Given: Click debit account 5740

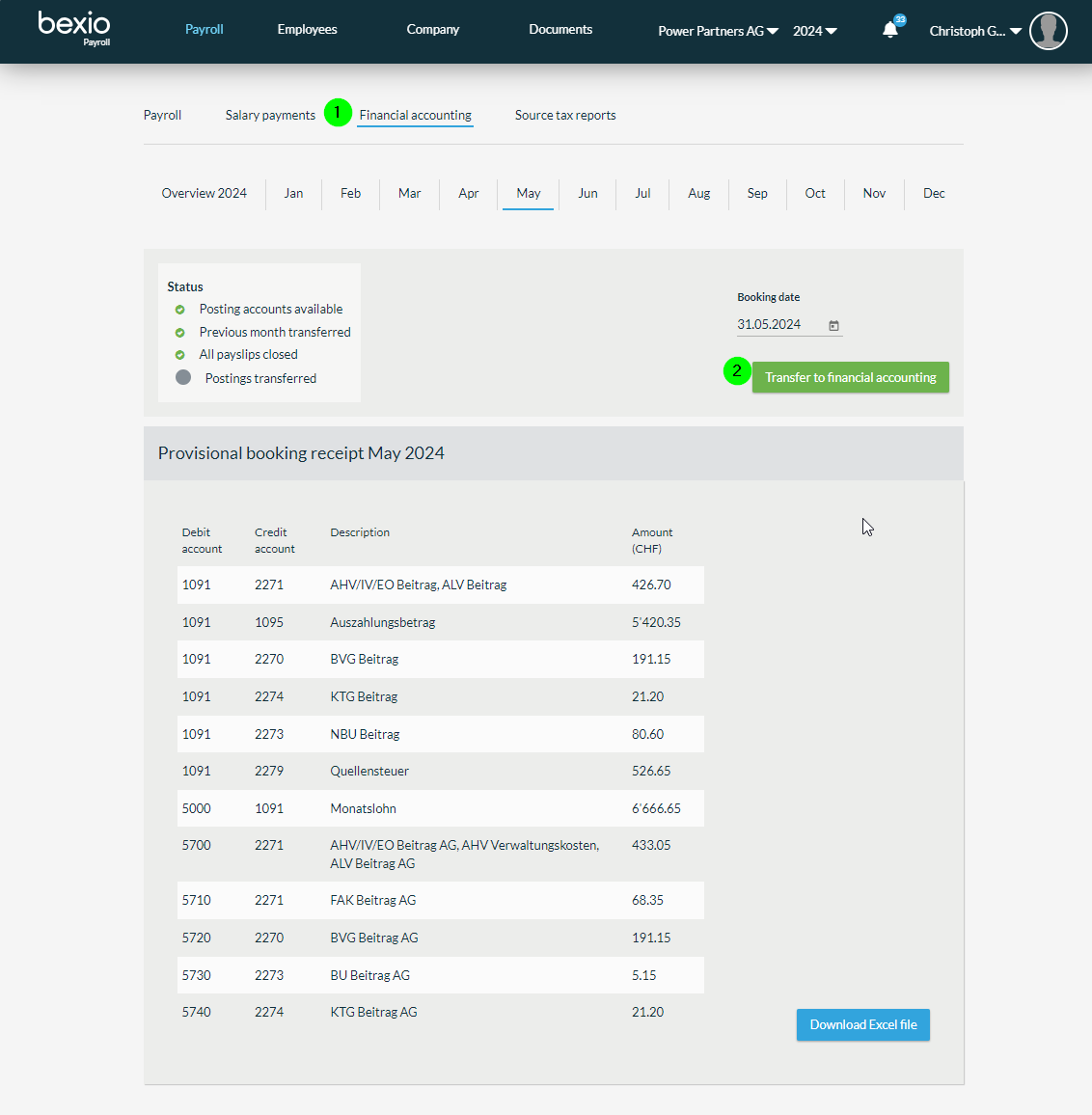Looking at the screenshot, I should point(197,1012).
